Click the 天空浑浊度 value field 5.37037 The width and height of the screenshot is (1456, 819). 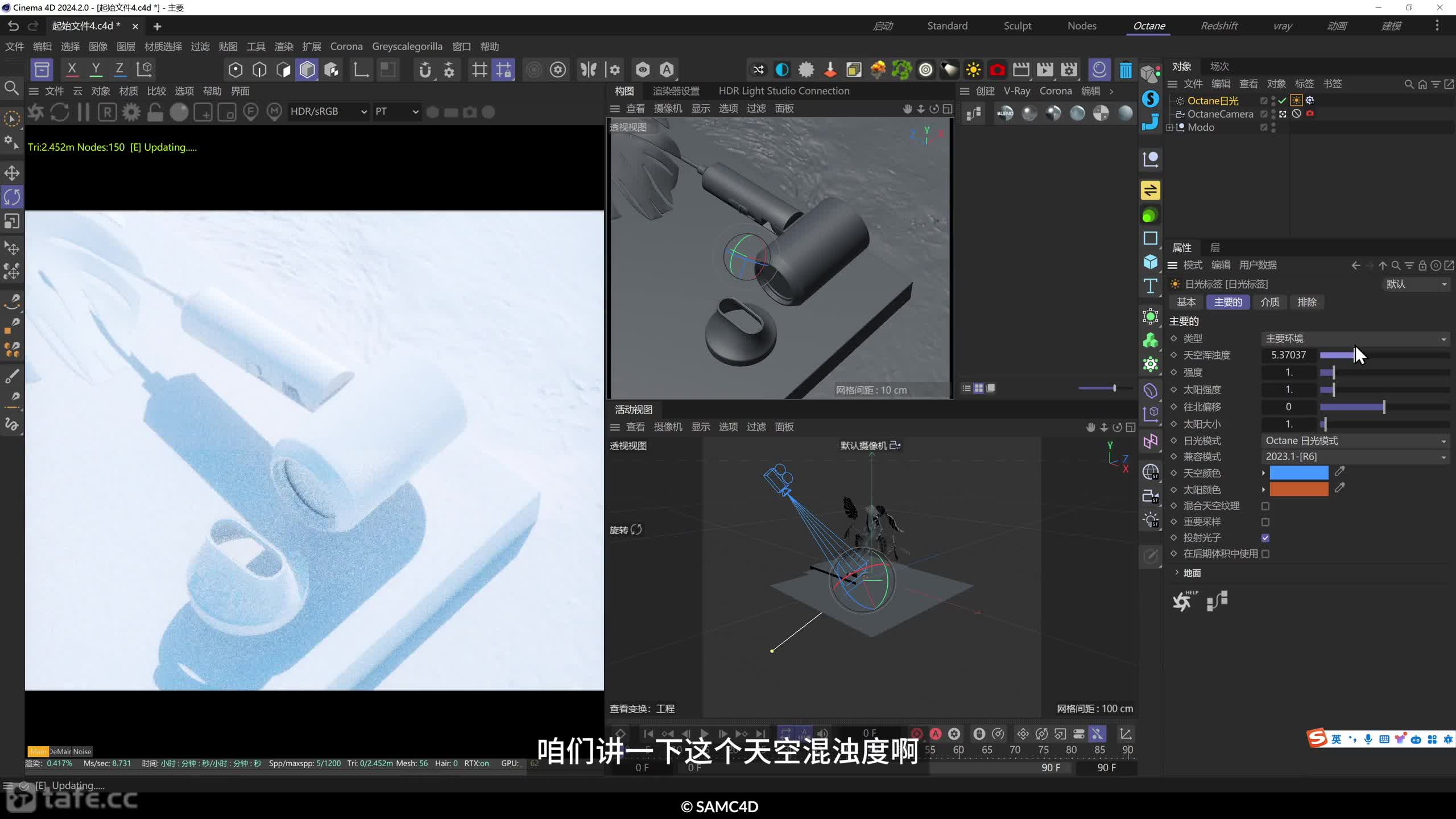[1288, 355]
